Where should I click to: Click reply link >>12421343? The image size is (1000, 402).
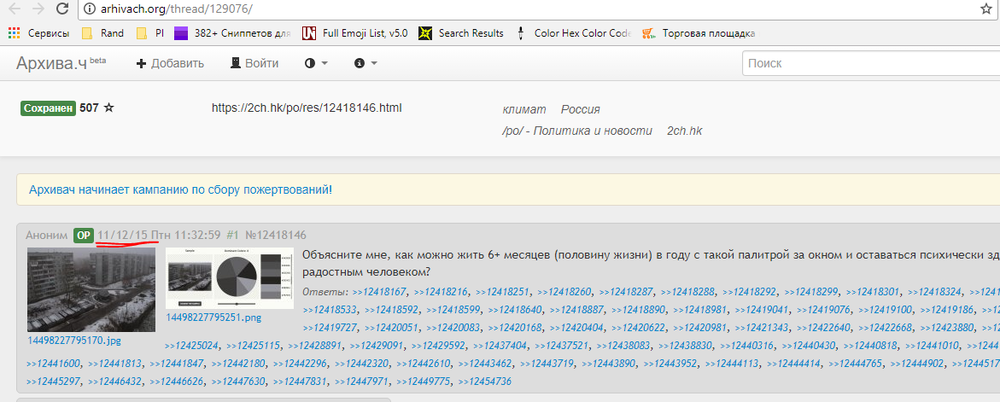click(763, 328)
